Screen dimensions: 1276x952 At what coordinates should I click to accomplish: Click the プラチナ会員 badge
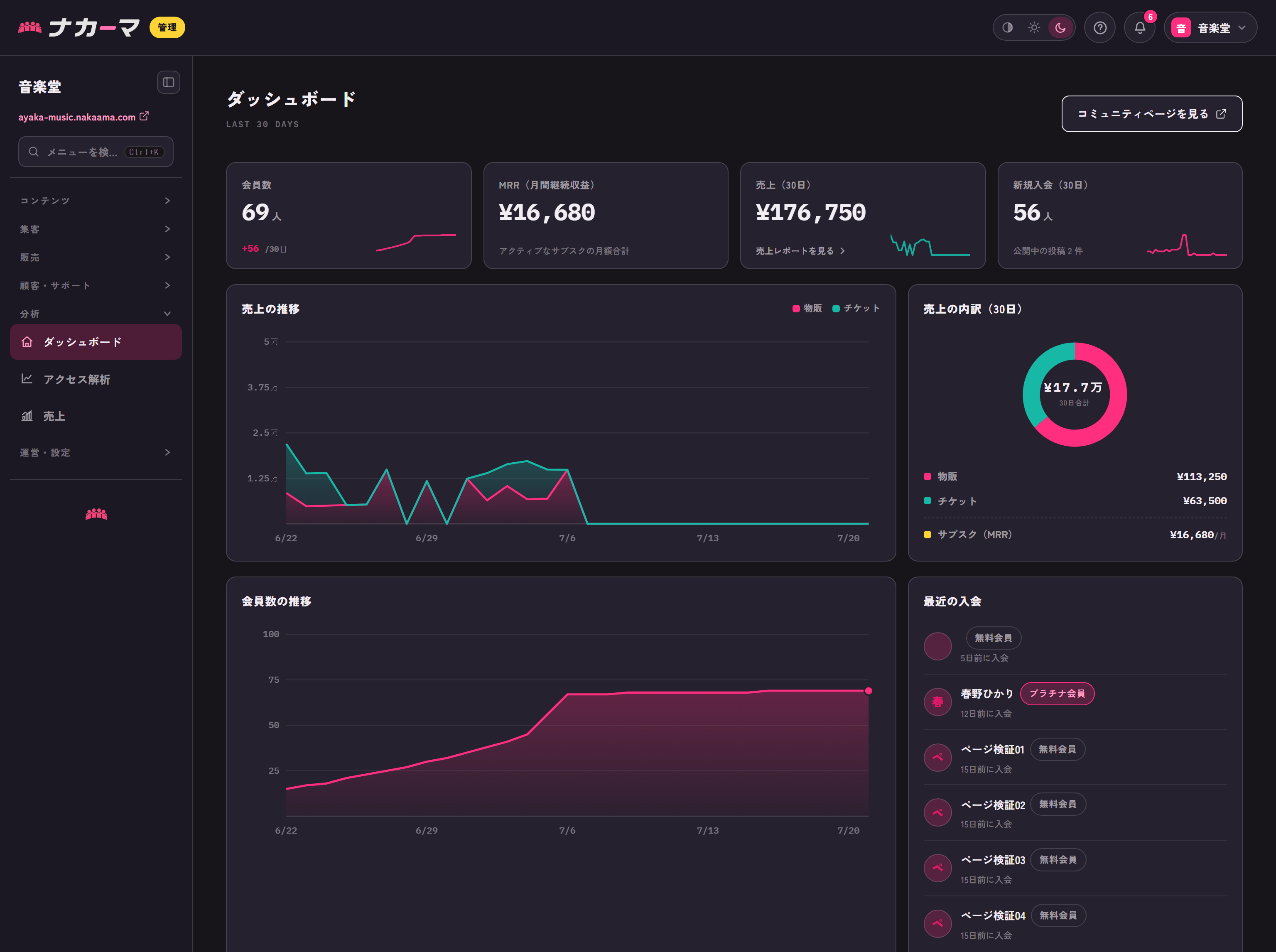point(1057,693)
